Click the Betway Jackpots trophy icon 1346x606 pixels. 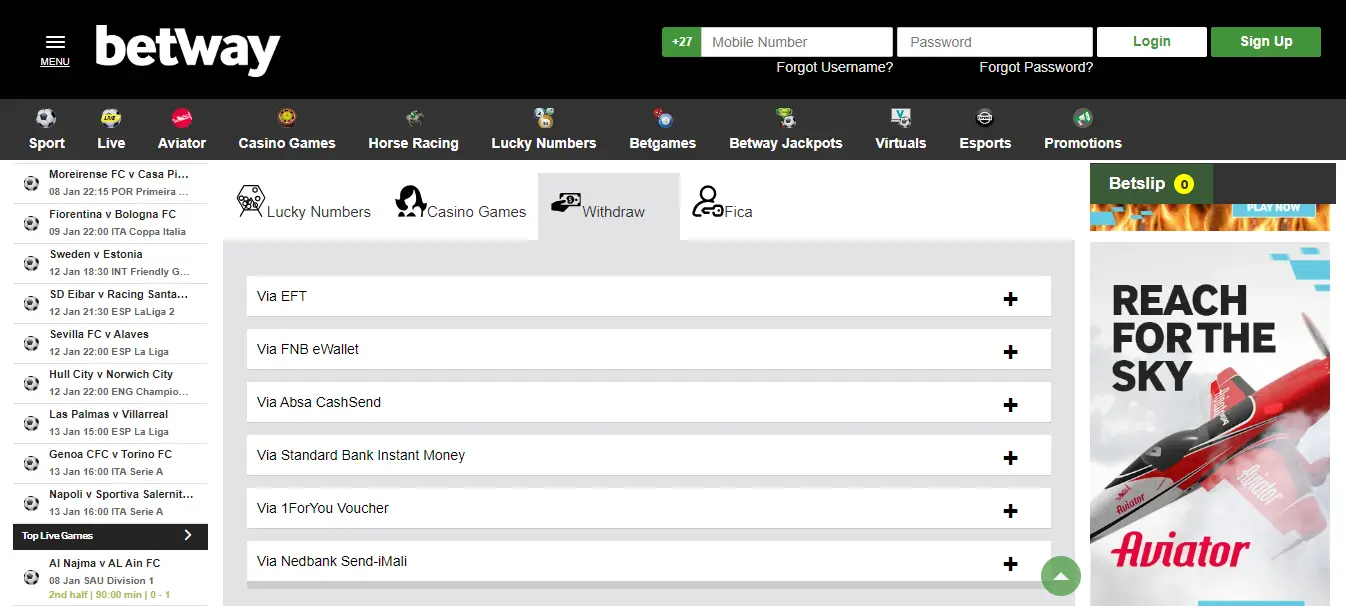pos(785,118)
